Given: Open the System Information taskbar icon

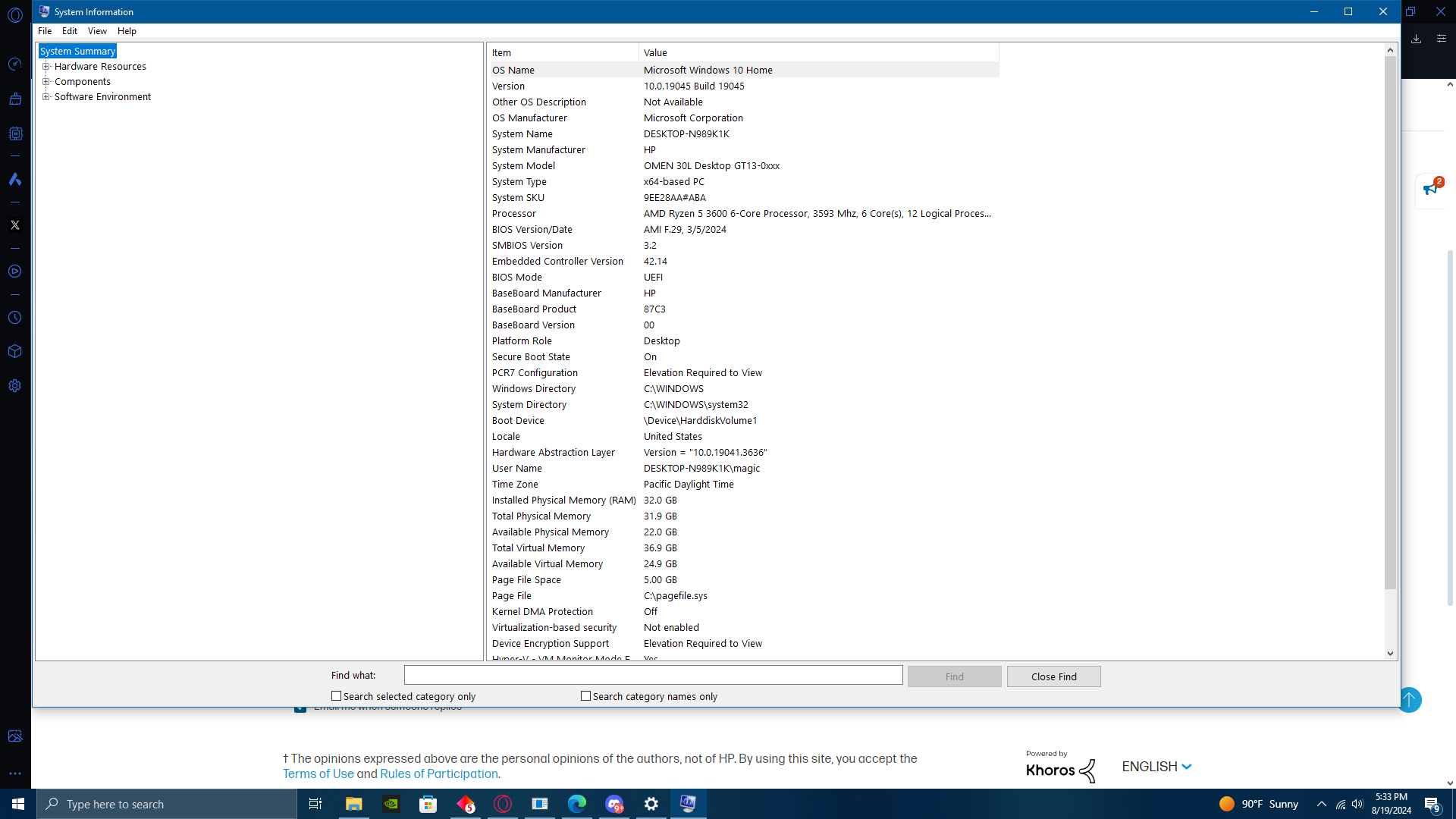Looking at the screenshot, I should [689, 804].
